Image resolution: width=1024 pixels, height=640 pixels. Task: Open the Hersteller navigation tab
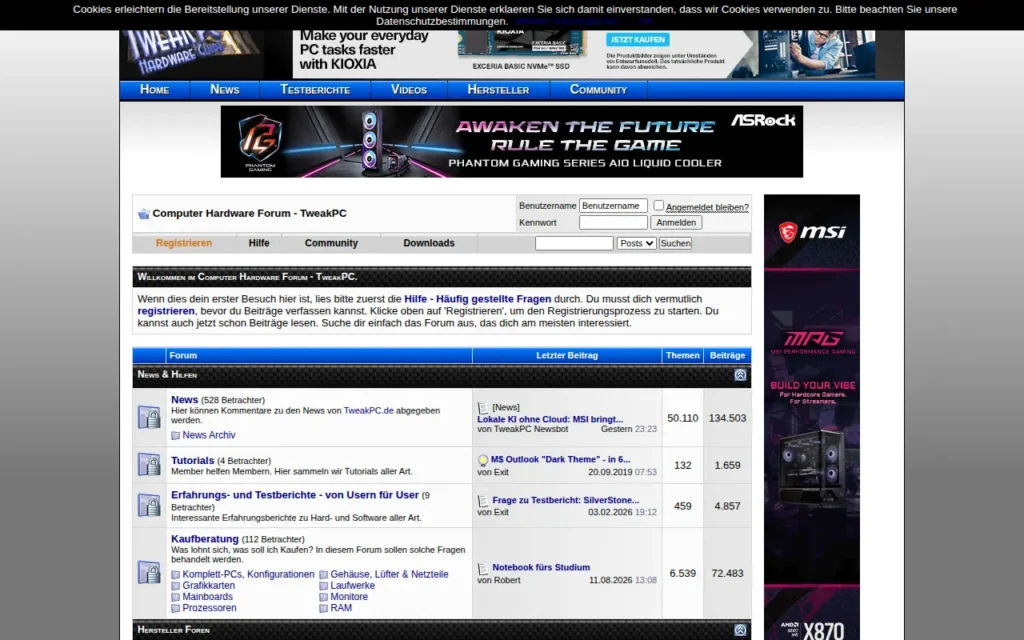click(498, 89)
